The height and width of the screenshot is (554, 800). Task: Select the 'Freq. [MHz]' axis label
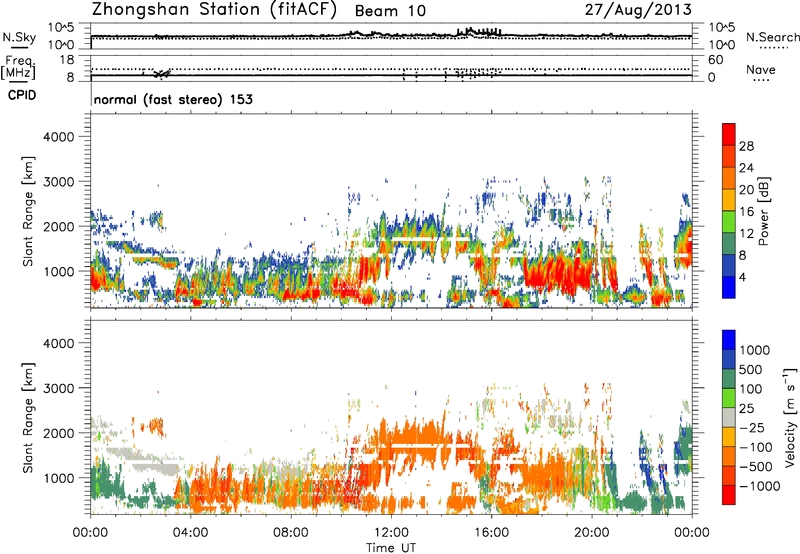point(18,68)
